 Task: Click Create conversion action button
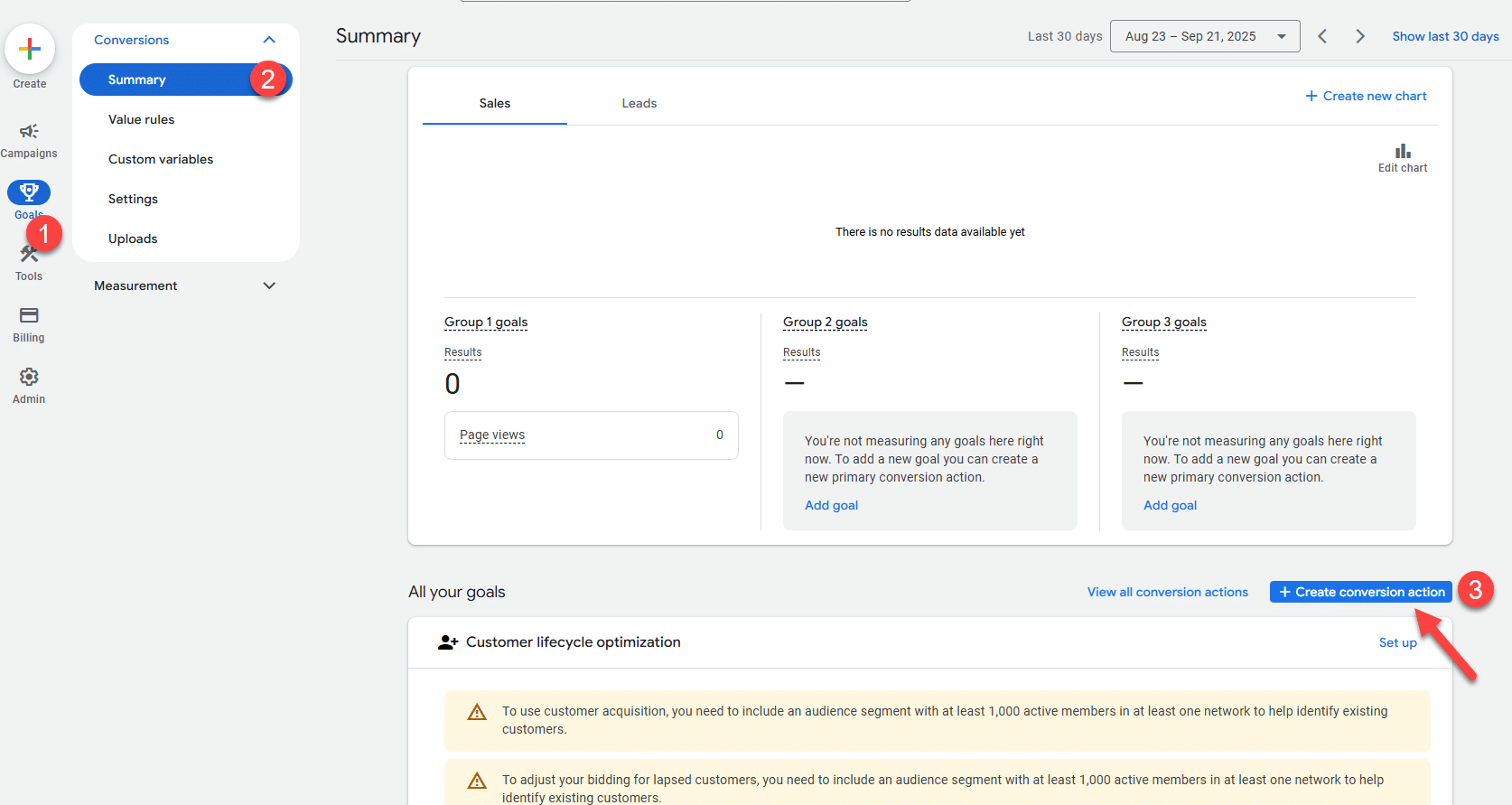click(x=1360, y=592)
